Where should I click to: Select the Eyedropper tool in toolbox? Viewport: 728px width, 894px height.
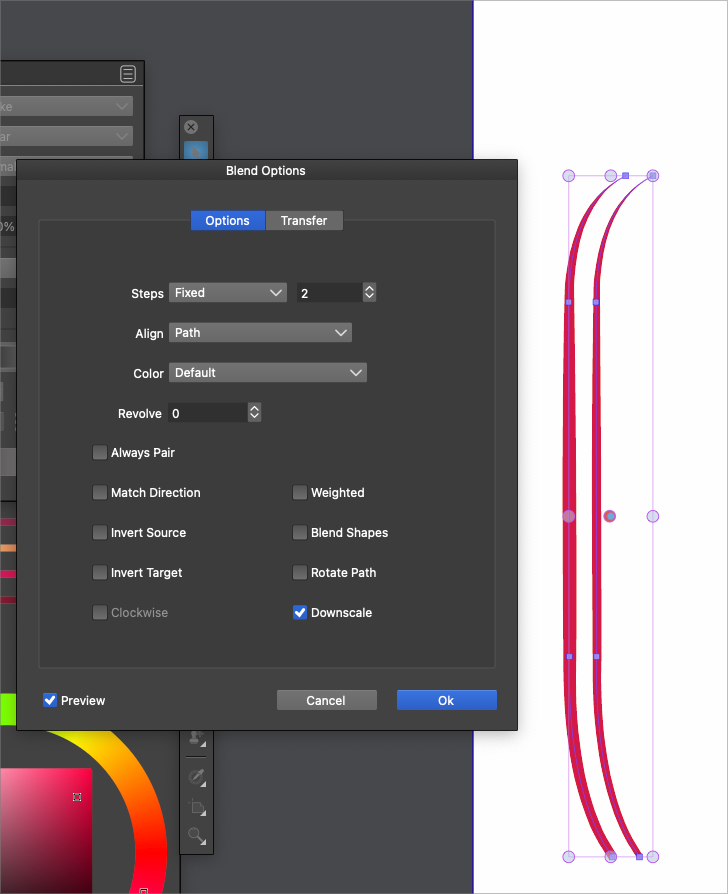(196, 776)
